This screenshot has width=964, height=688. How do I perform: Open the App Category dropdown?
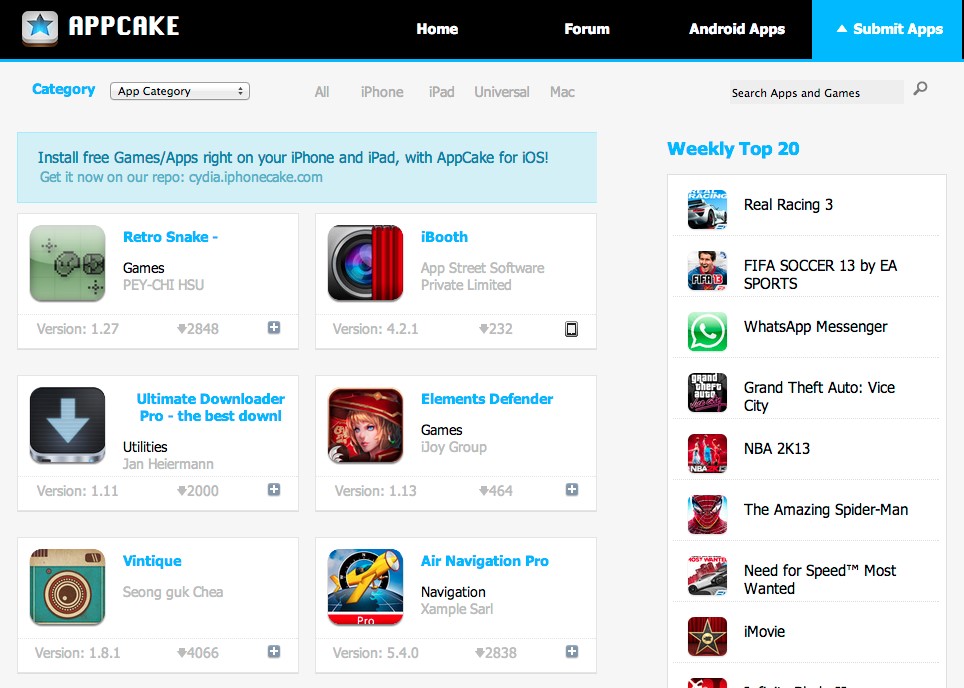tap(180, 91)
